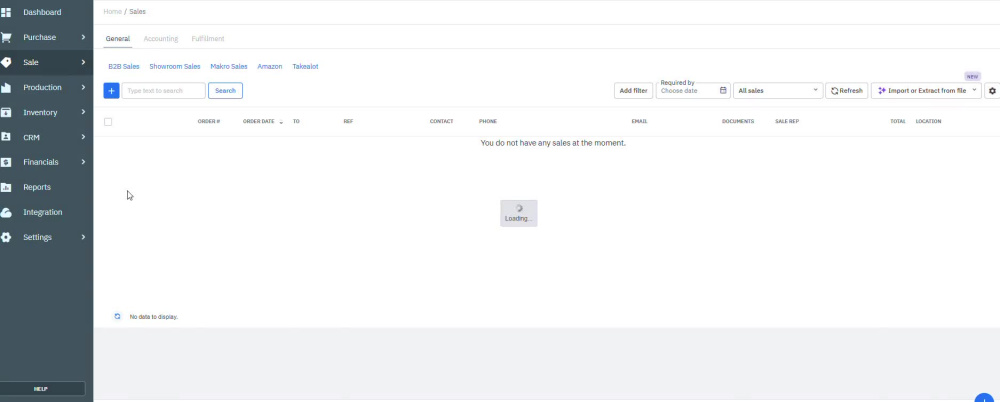Tick the select-all checkbox in table header
The image size is (1000, 402).
click(x=108, y=122)
